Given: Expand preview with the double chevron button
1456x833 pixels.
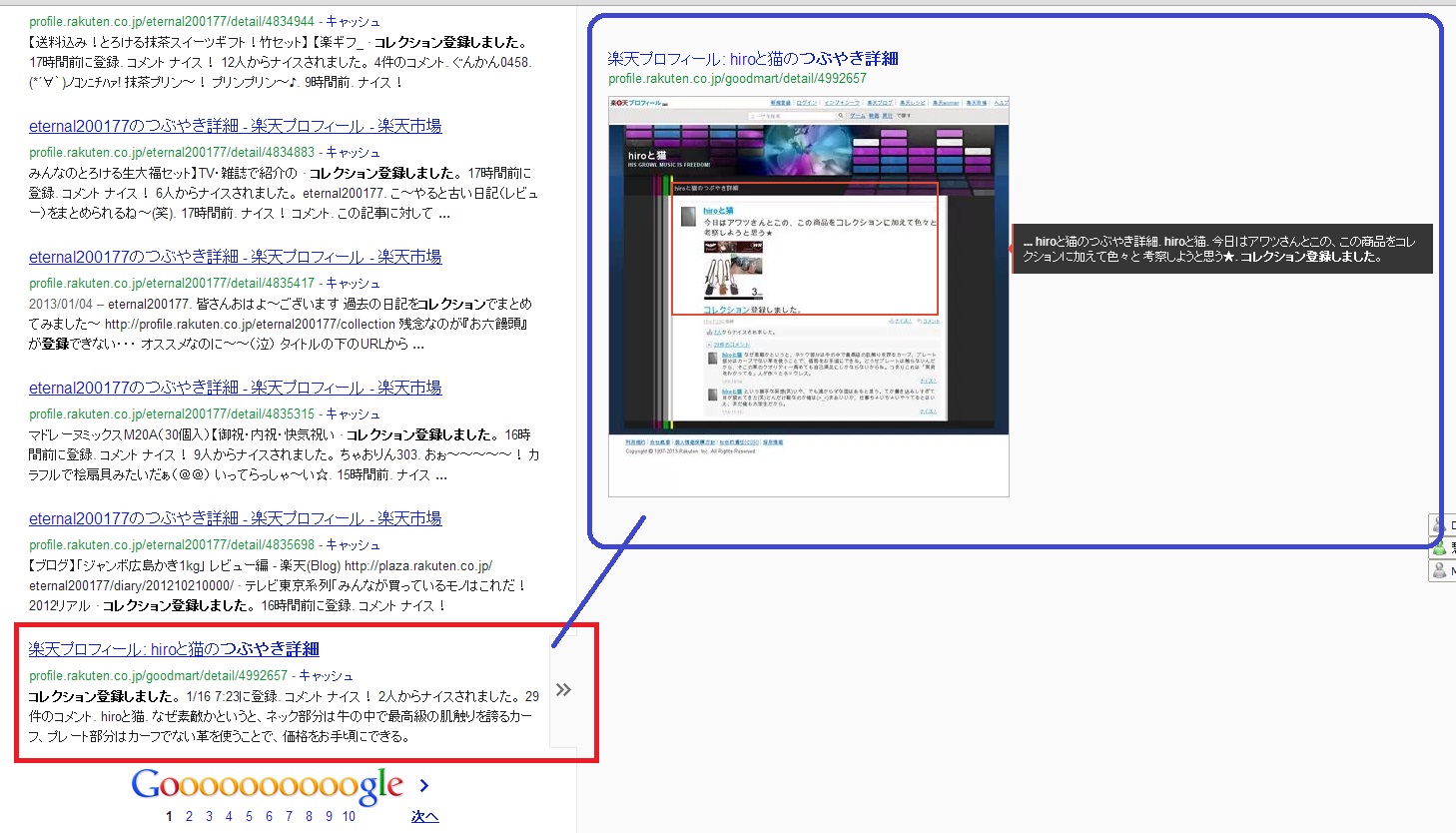Looking at the screenshot, I should coord(563,690).
